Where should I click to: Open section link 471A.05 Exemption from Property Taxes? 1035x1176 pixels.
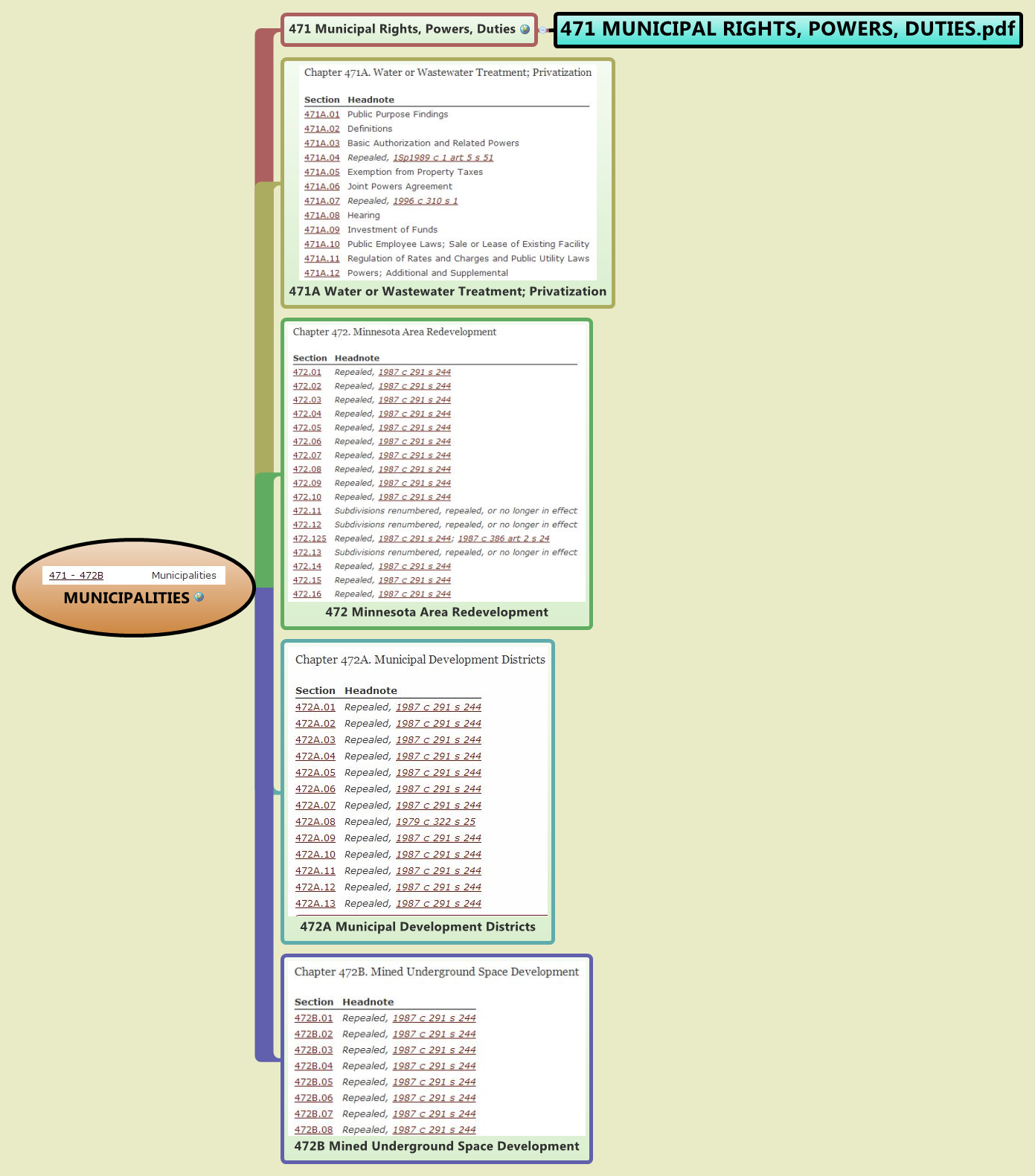(x=321, y=172)
